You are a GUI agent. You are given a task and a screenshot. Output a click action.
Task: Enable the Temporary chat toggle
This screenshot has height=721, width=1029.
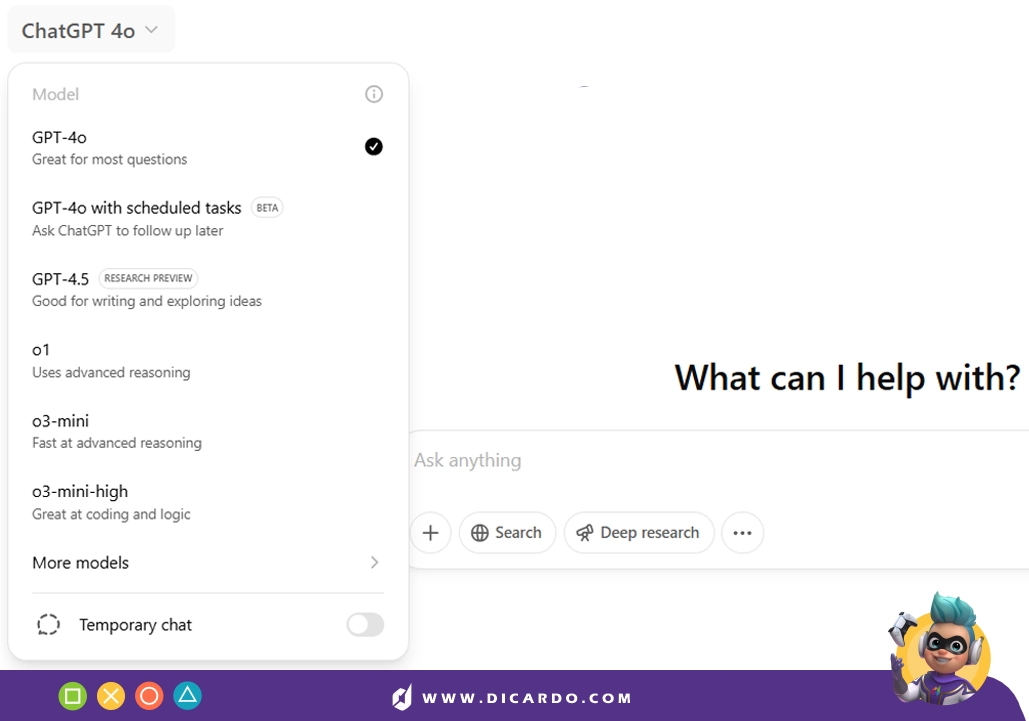366,625
